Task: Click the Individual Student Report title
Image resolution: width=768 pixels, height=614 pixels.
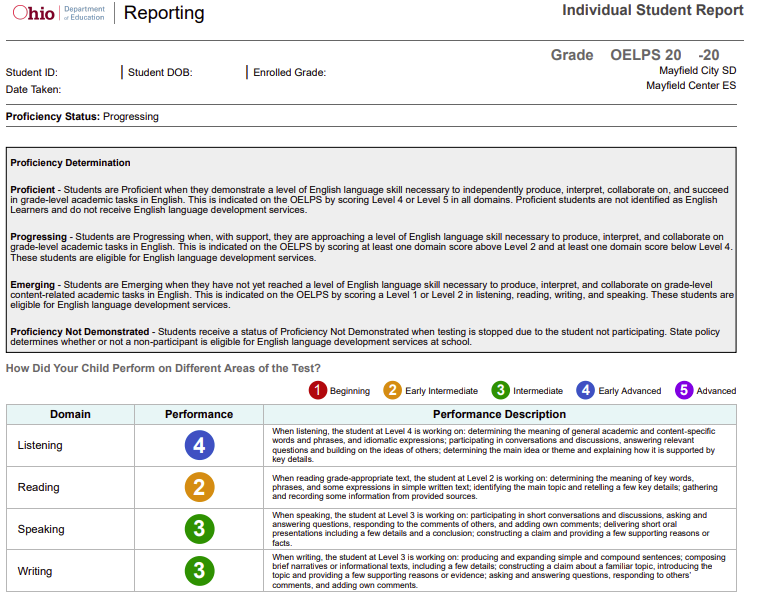Action: 652,11
